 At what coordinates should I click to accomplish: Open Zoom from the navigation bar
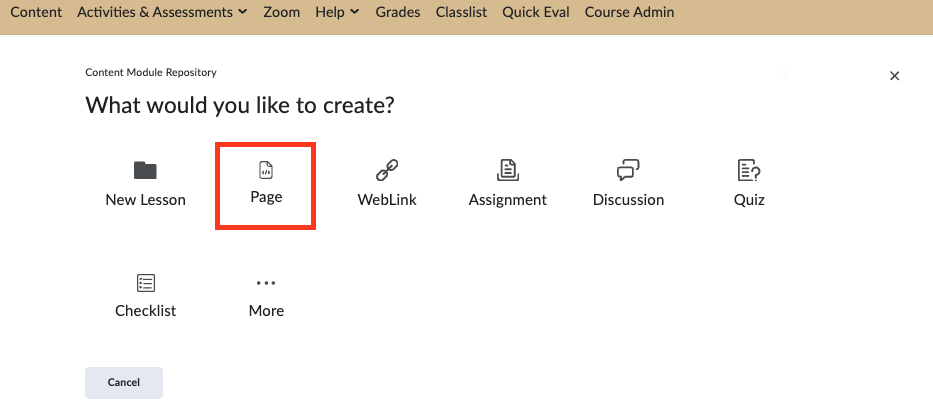(281, 13)
